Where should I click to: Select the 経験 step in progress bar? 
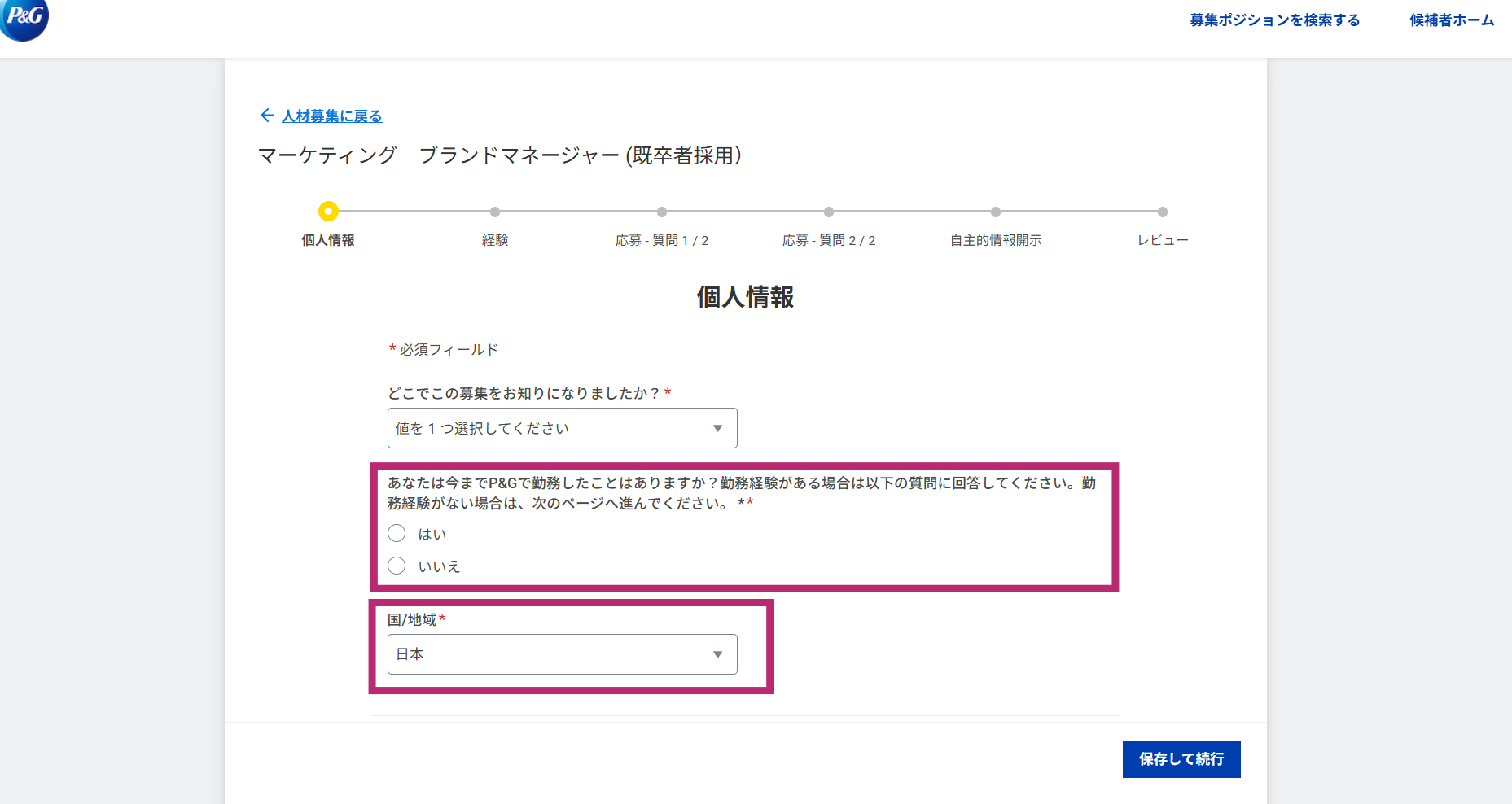pyautogui.click(x=495, y=212)
